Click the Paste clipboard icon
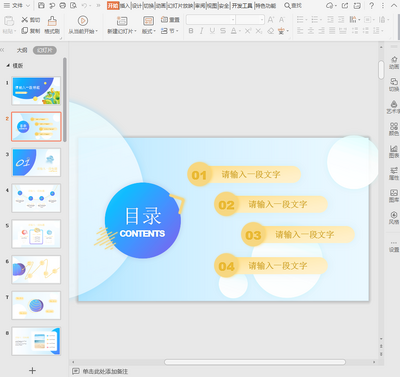This screenshot has height=377, width=400. point(9,21)
